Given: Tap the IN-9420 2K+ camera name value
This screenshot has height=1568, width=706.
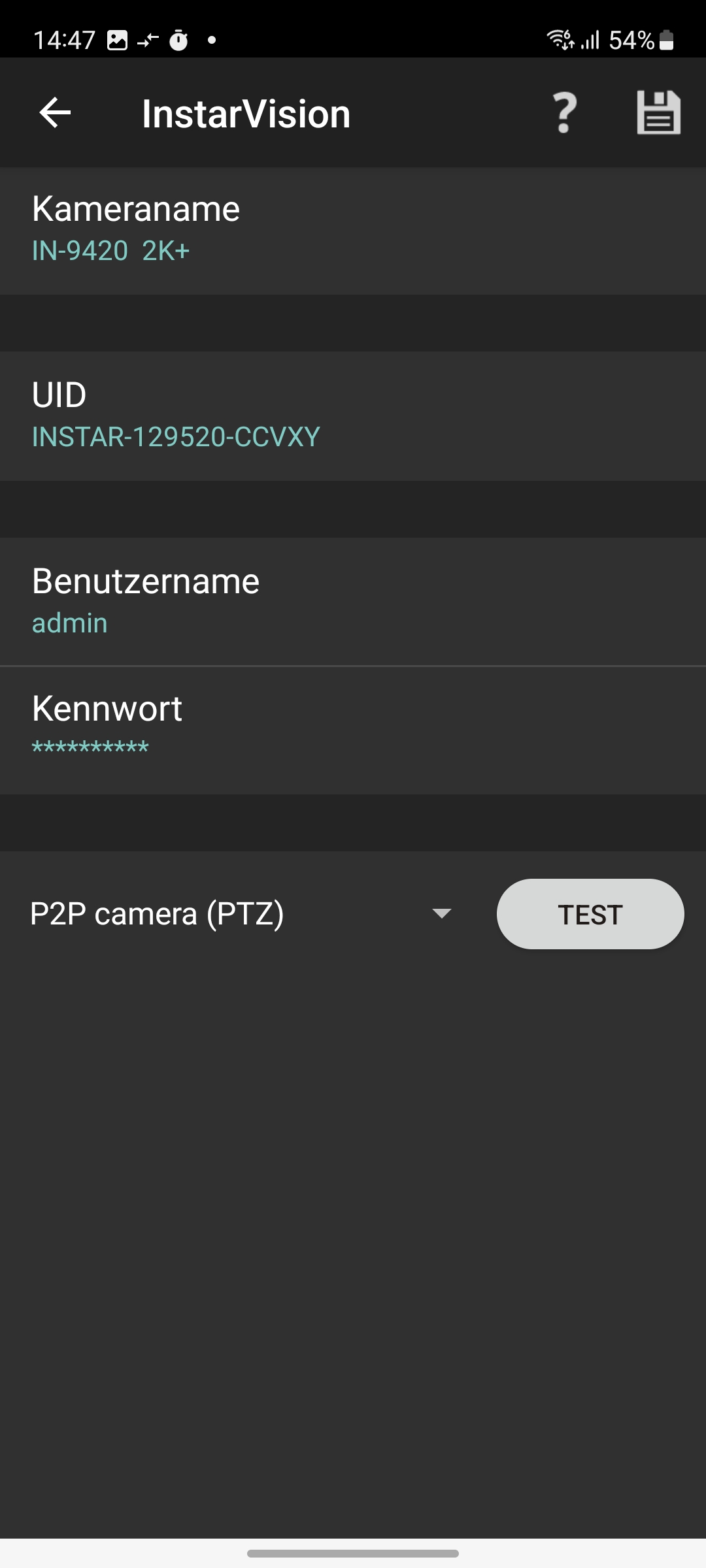Looking at the screenshot, I should point(111,251).
